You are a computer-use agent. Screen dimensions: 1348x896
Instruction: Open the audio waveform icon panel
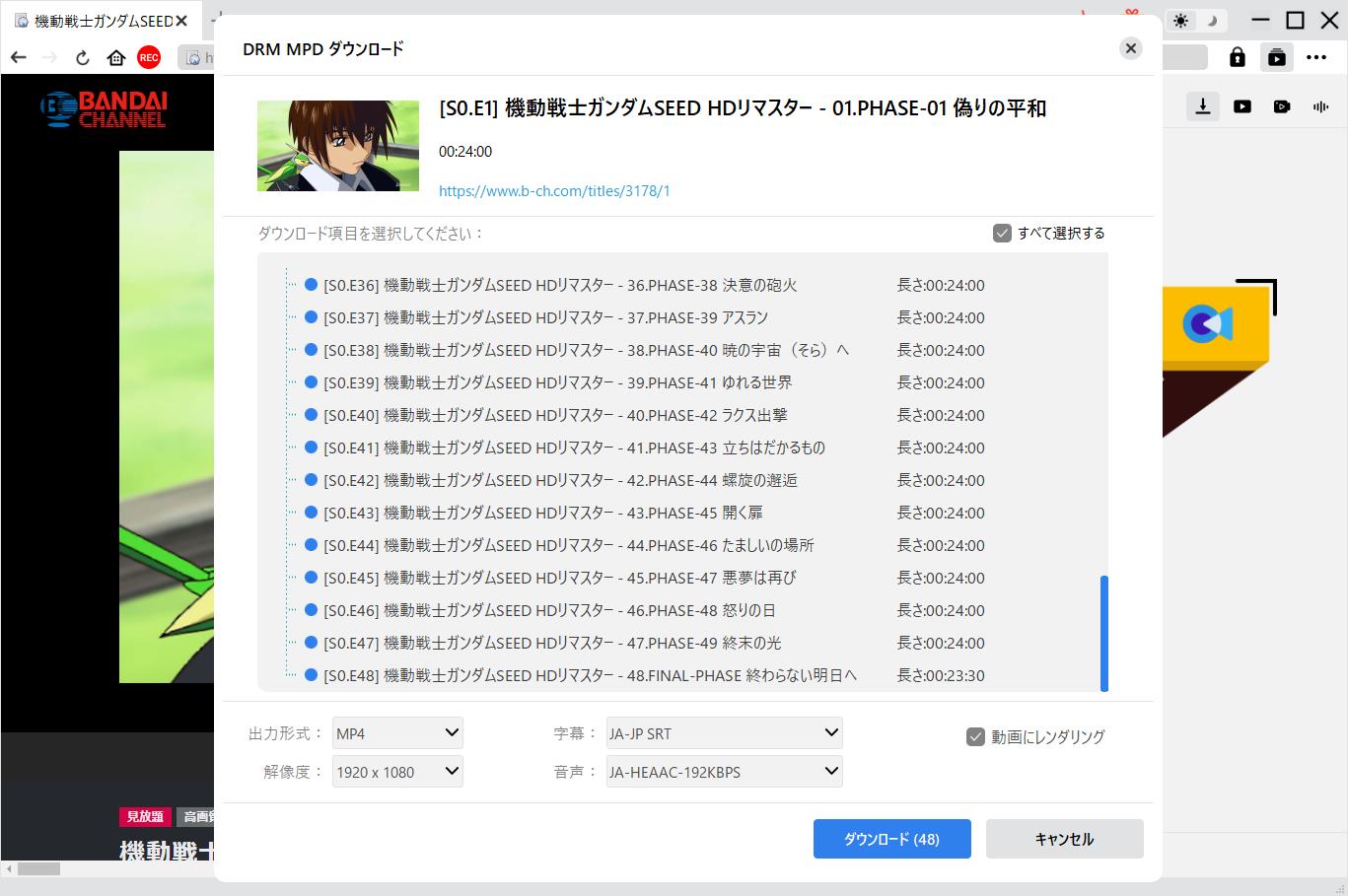pos(1320,106)
